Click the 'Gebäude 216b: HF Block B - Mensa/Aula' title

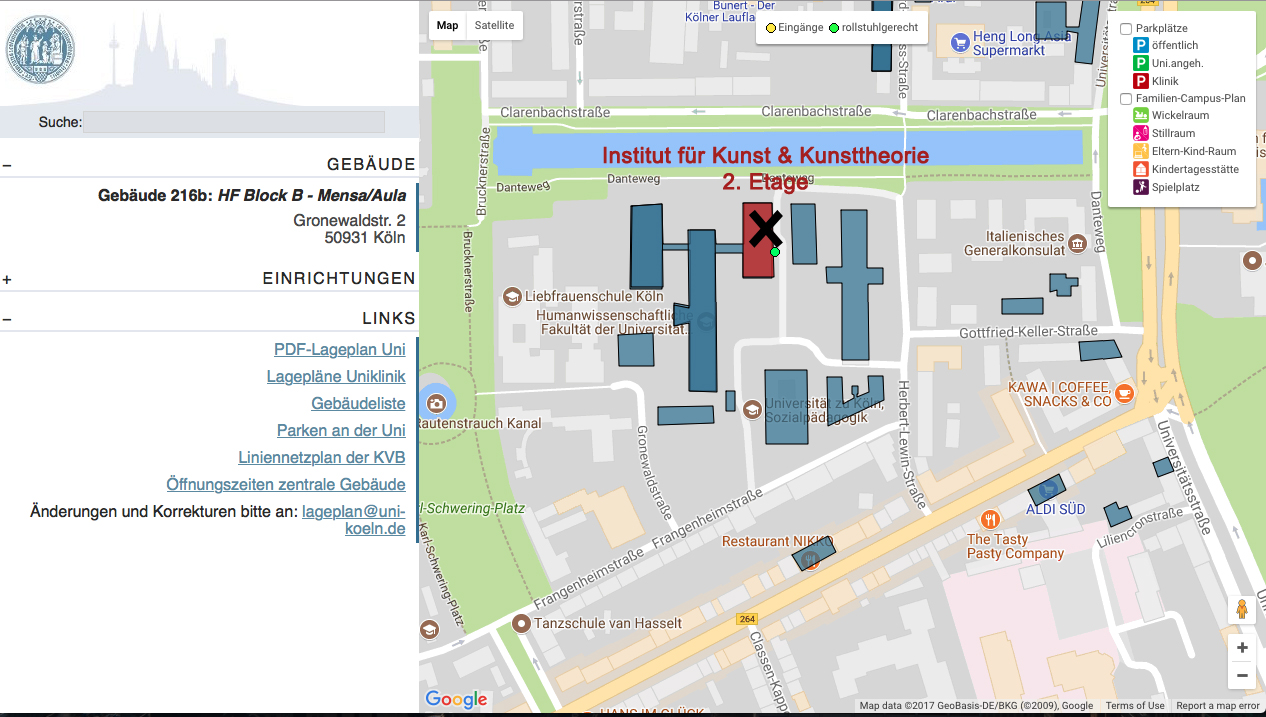coord(252,196)
